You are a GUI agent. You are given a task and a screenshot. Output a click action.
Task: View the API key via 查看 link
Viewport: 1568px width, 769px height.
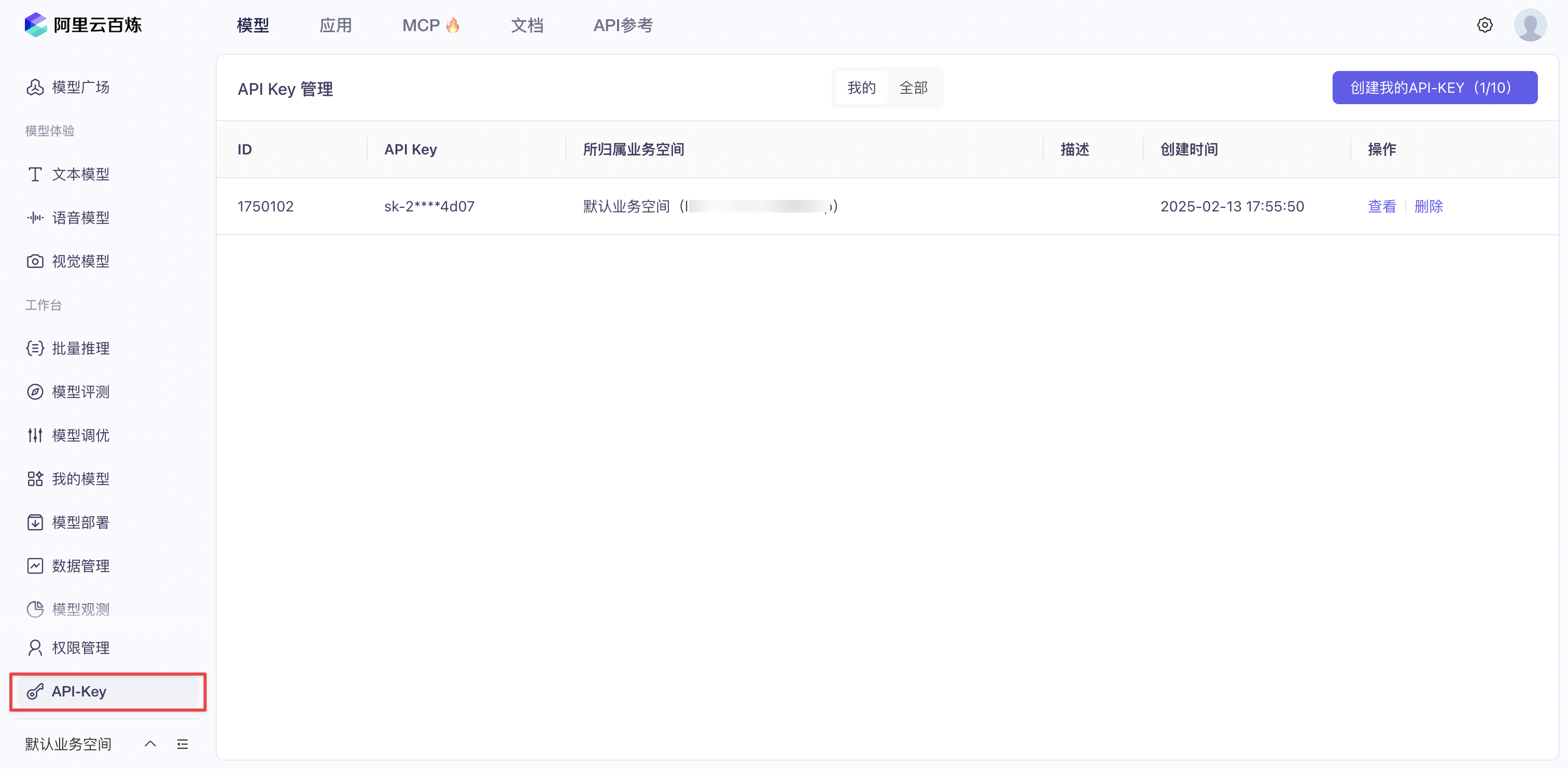pos(1382,206)
